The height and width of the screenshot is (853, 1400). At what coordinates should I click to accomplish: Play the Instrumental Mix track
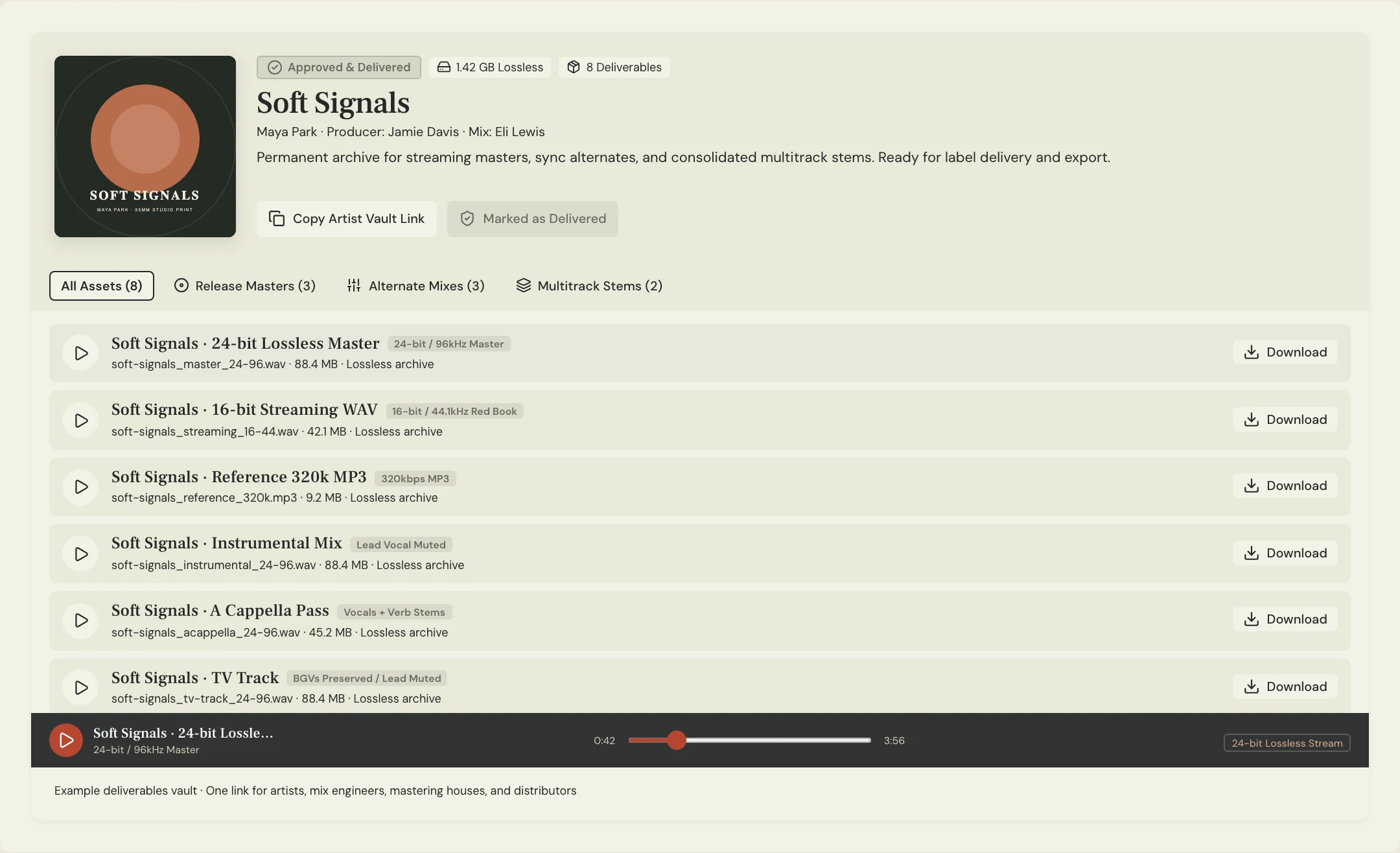pos(80,554)
